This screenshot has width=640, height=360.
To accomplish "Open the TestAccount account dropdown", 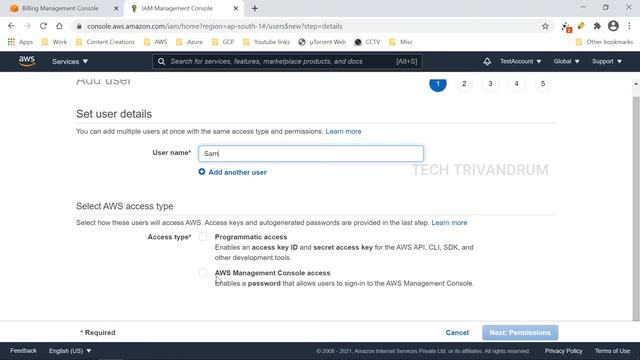I will coord(520,61).
